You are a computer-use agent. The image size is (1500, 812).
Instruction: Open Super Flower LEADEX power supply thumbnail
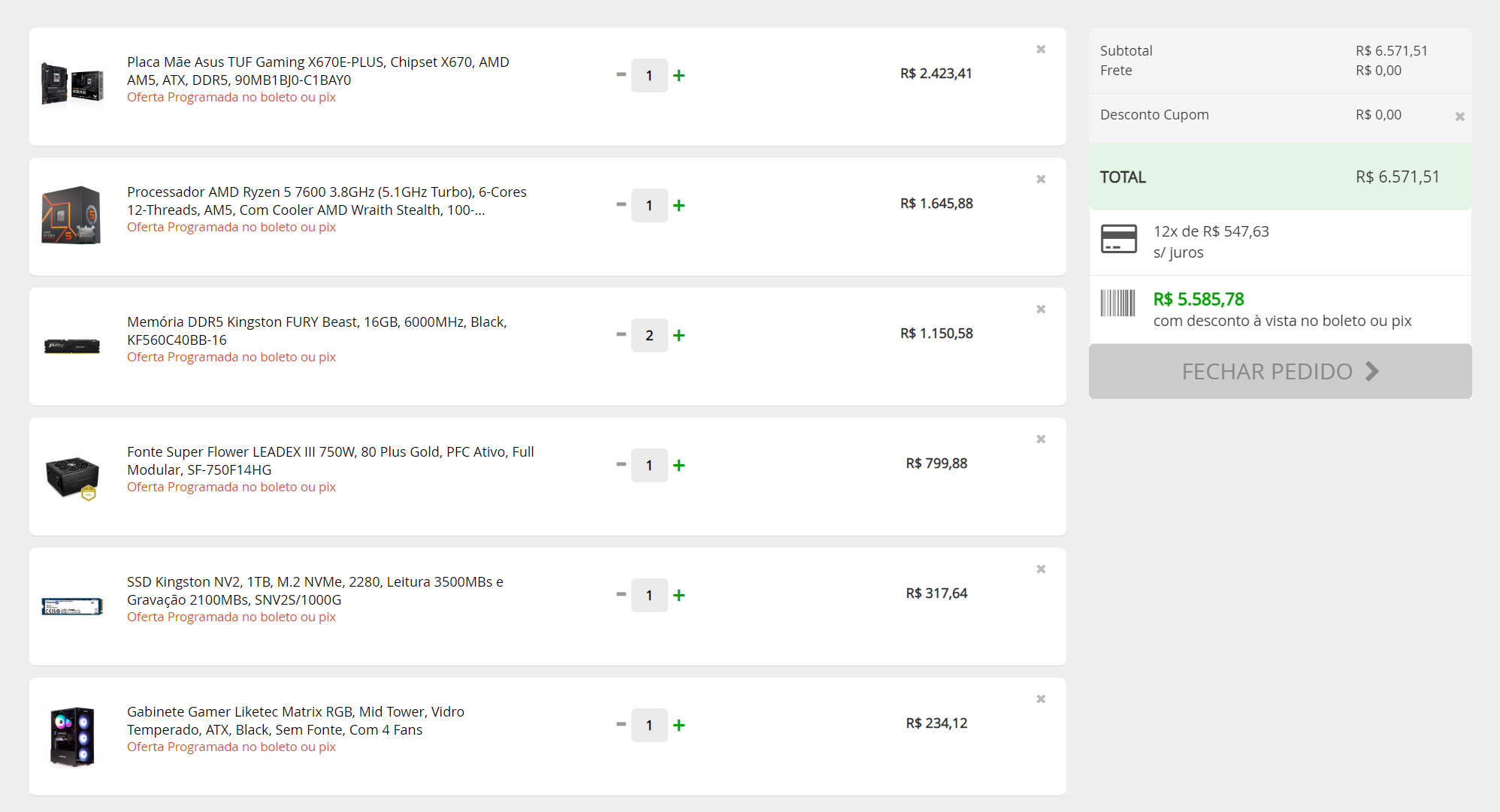tap(72, 478)
